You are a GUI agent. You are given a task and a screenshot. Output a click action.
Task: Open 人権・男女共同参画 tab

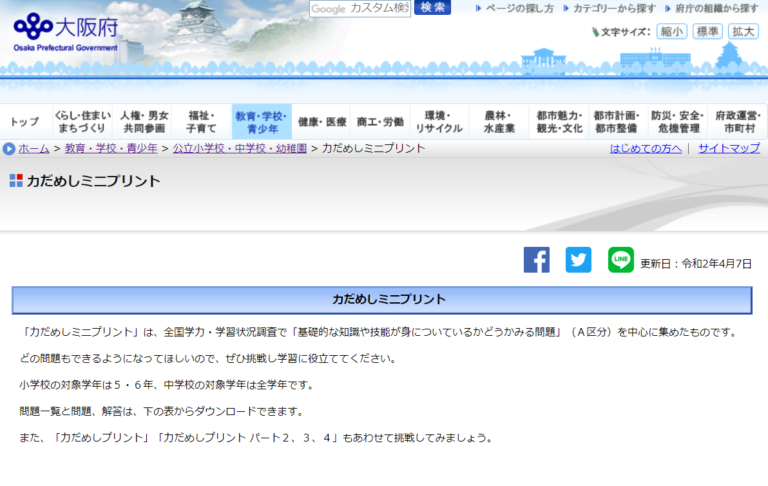(x=144, y=122)
